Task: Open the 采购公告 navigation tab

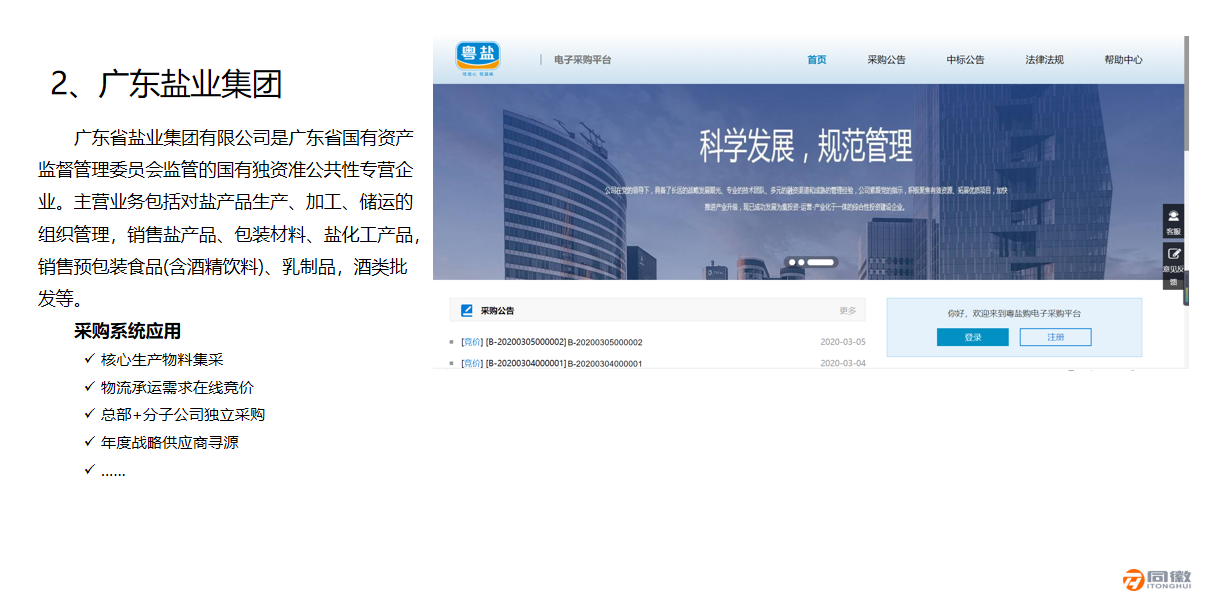Action: (x=886, y=60)
